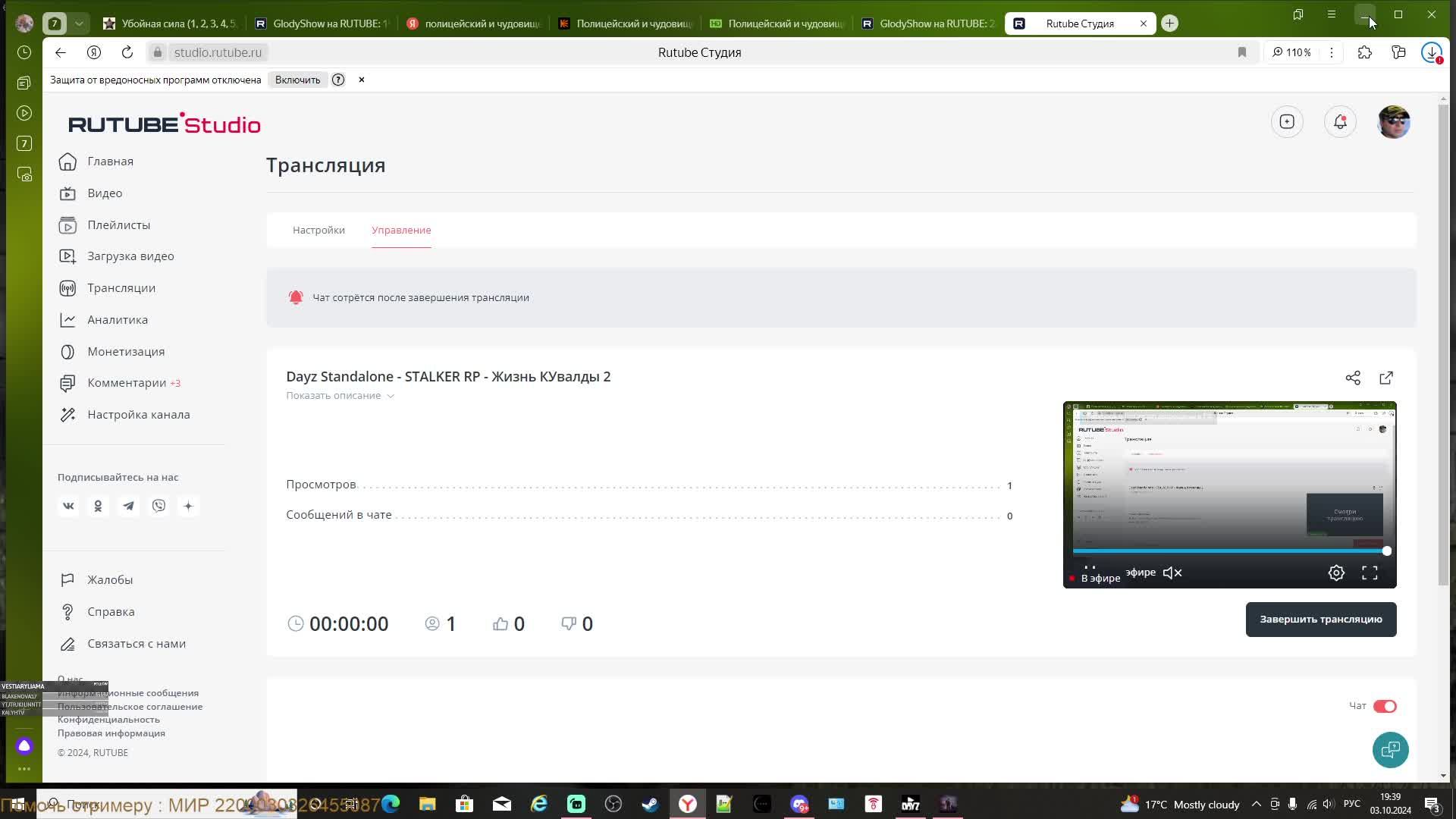The height and width of the screenshot is (819, 1456).
Task: Go to Загрузка видео page
Action: (x=117, y=256)
